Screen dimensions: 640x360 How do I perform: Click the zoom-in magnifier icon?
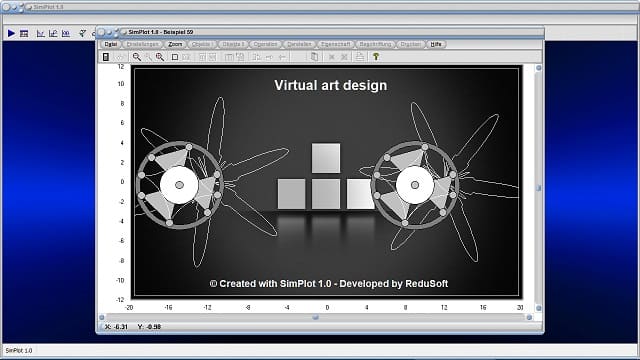pos(137,57)
